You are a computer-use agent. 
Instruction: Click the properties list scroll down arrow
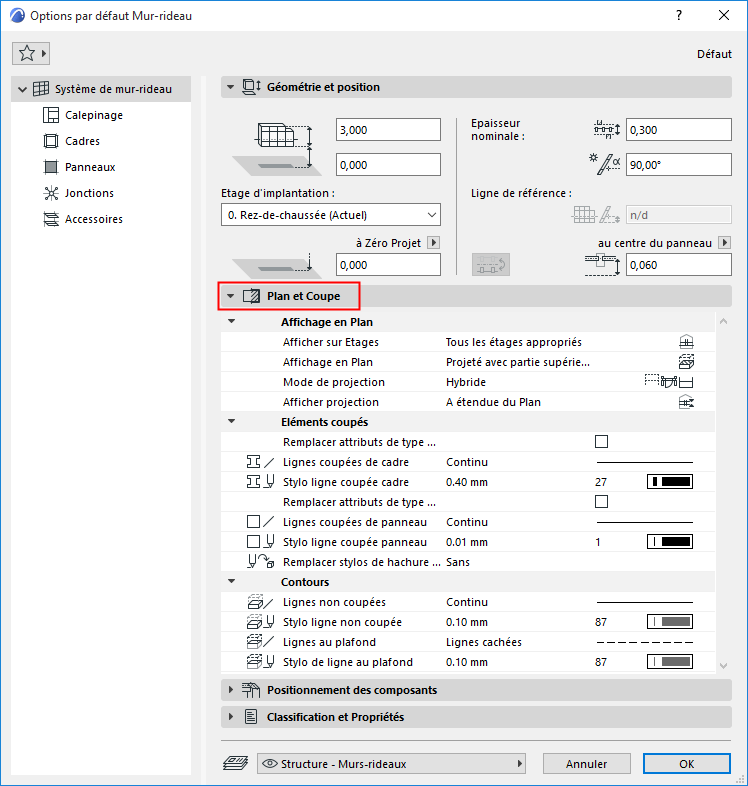point(723,666)
